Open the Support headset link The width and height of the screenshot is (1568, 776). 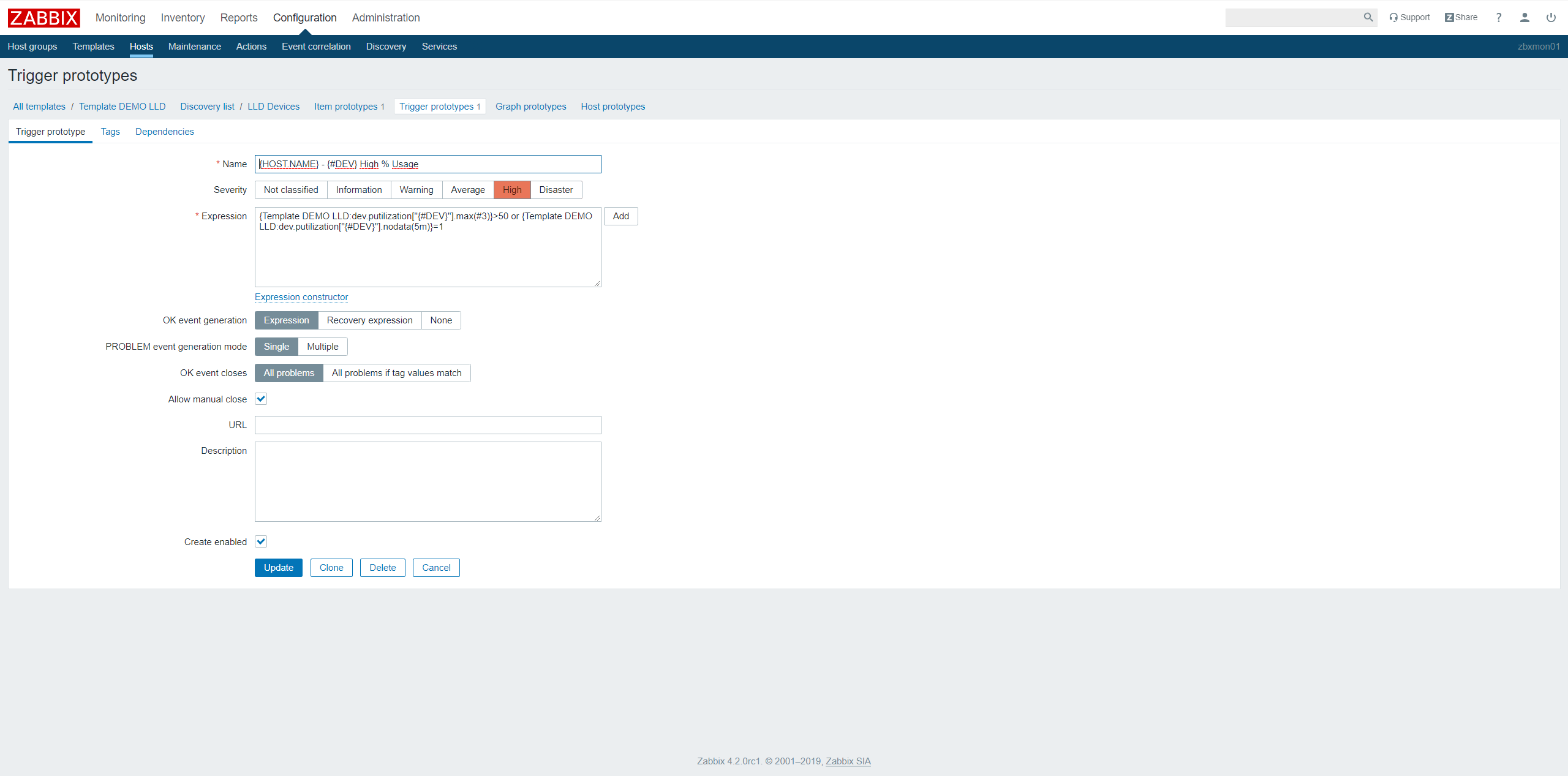pyautogui.click(x=1409, y=17)
